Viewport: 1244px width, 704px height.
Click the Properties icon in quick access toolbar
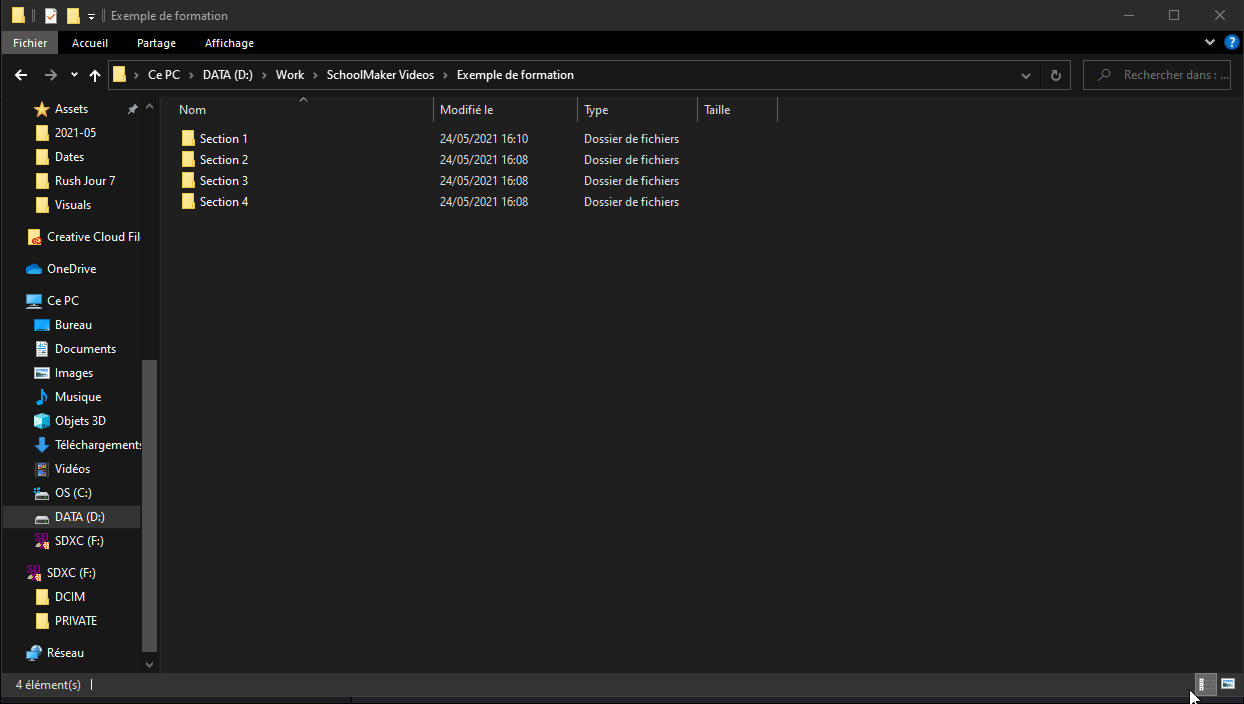click(x=51, y=15)
